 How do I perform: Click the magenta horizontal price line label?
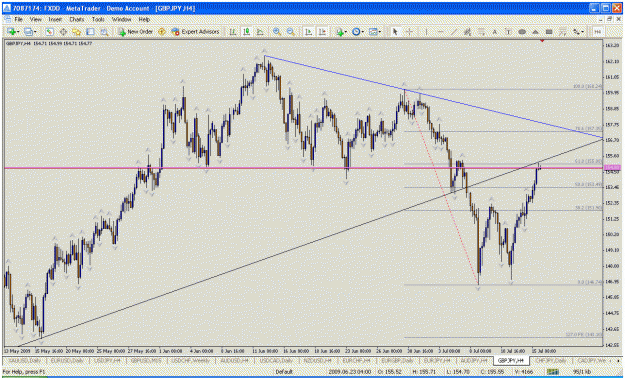[x=612, y=167]
